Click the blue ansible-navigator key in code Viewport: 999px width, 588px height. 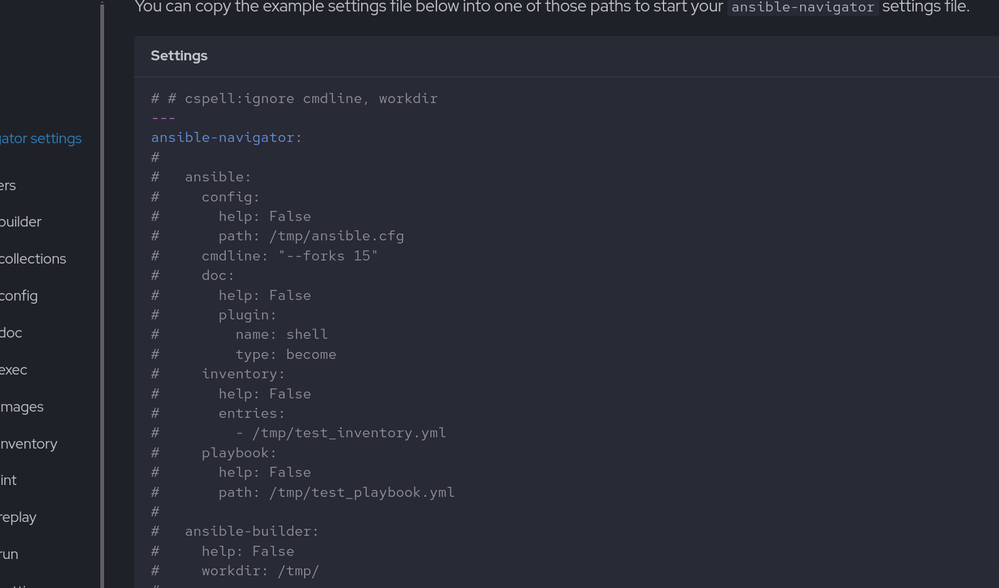223,138
